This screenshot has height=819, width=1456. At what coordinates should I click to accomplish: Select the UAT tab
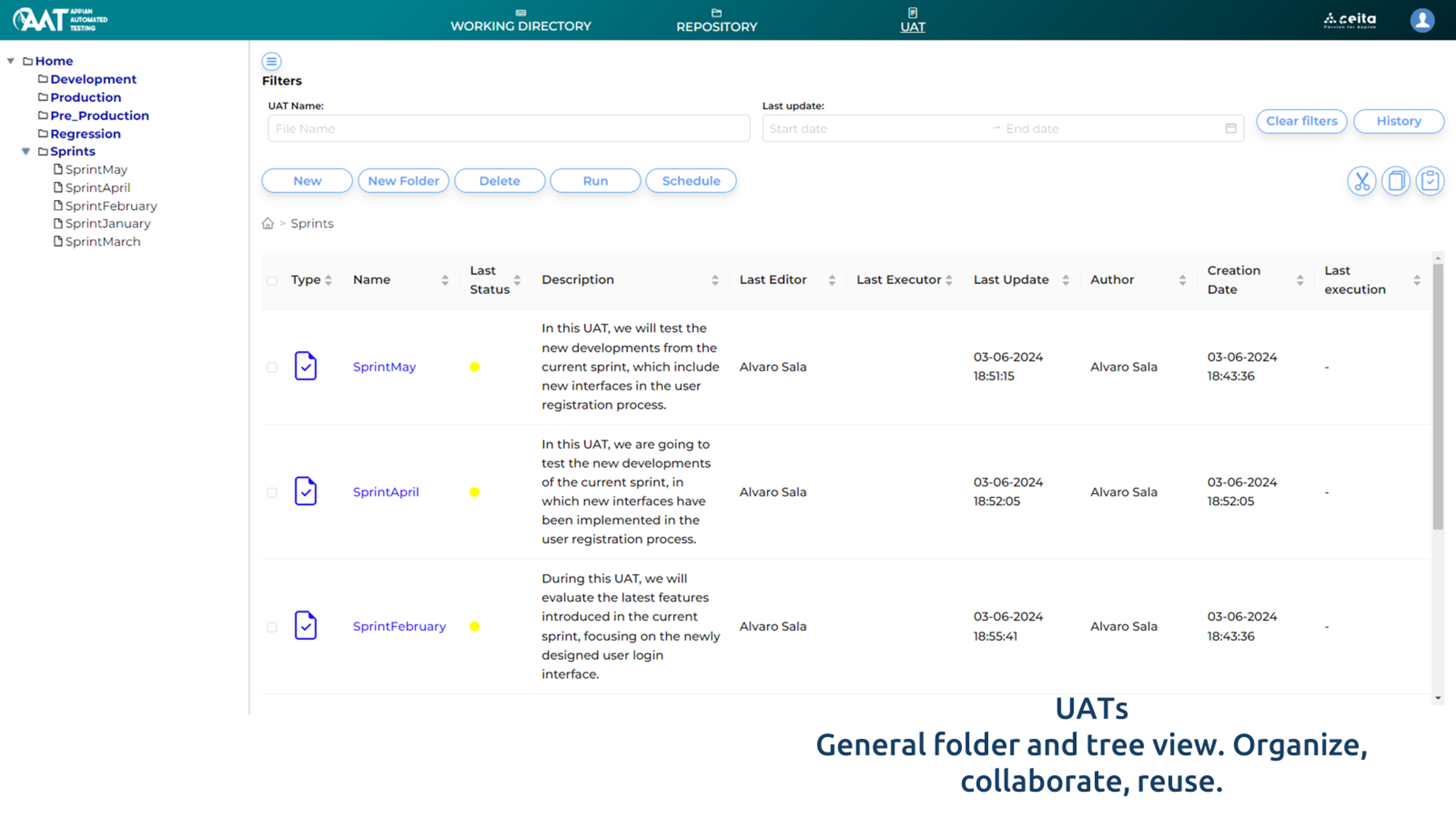tap(913, 20)
